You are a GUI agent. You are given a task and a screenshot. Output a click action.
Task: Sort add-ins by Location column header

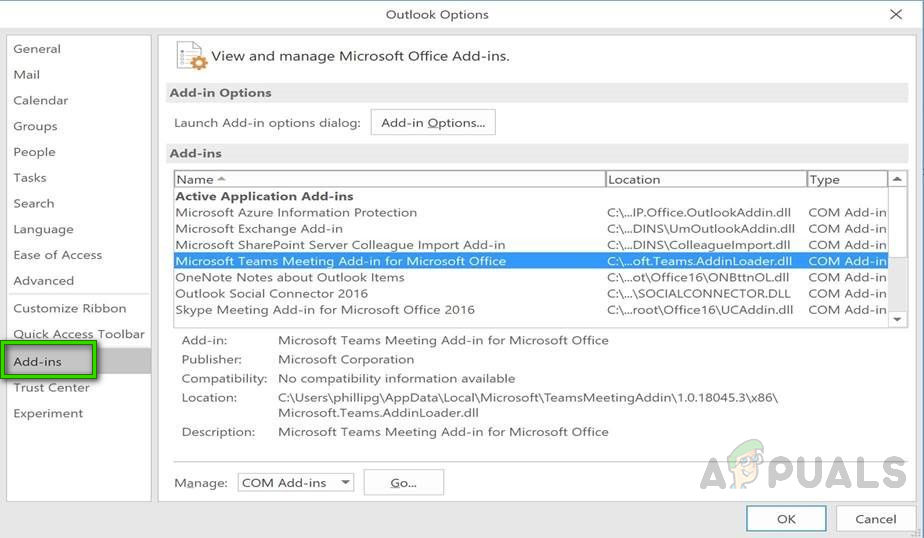point(705,179)
